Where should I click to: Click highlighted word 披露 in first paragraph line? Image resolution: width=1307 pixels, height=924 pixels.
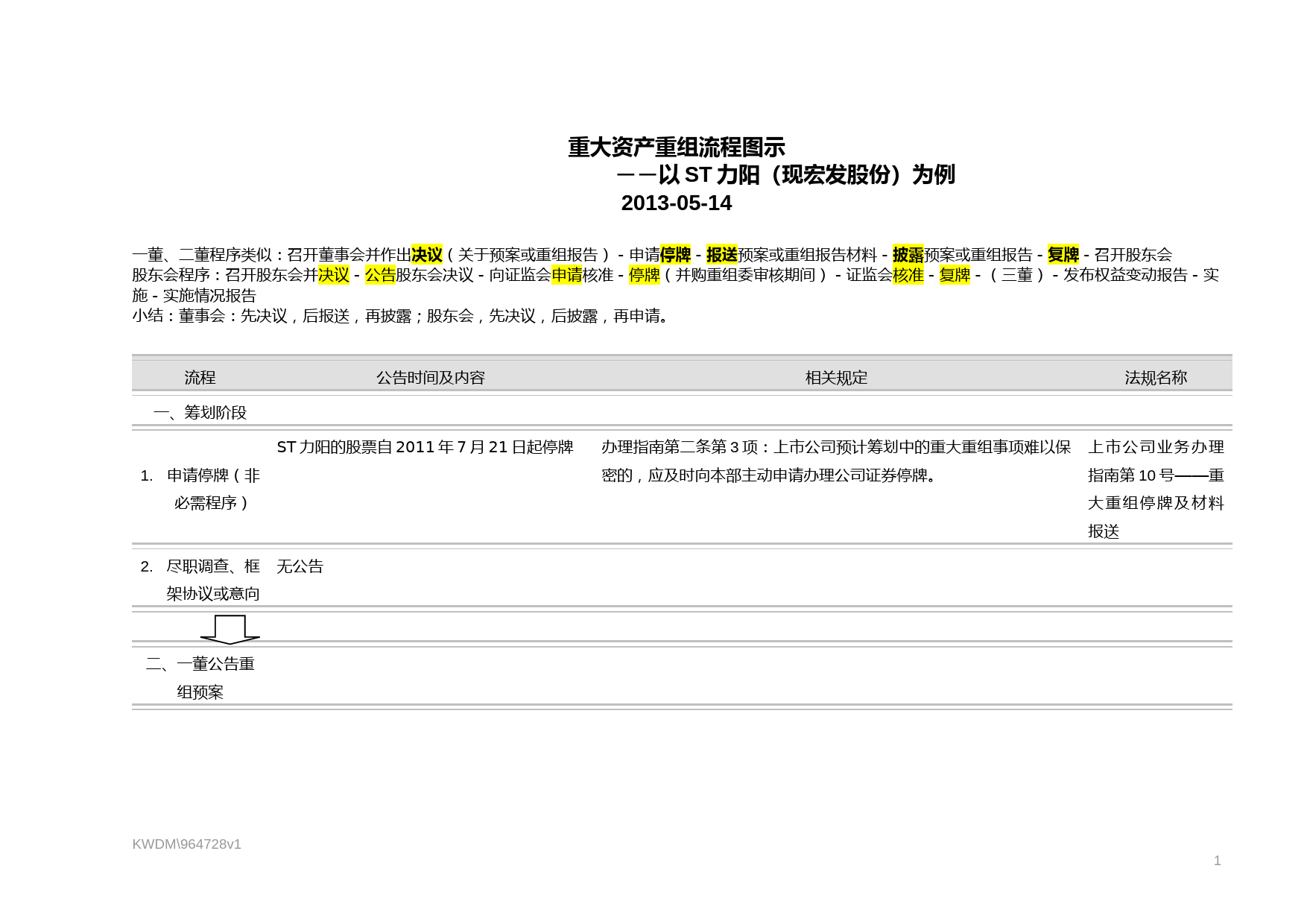[908, 255]
